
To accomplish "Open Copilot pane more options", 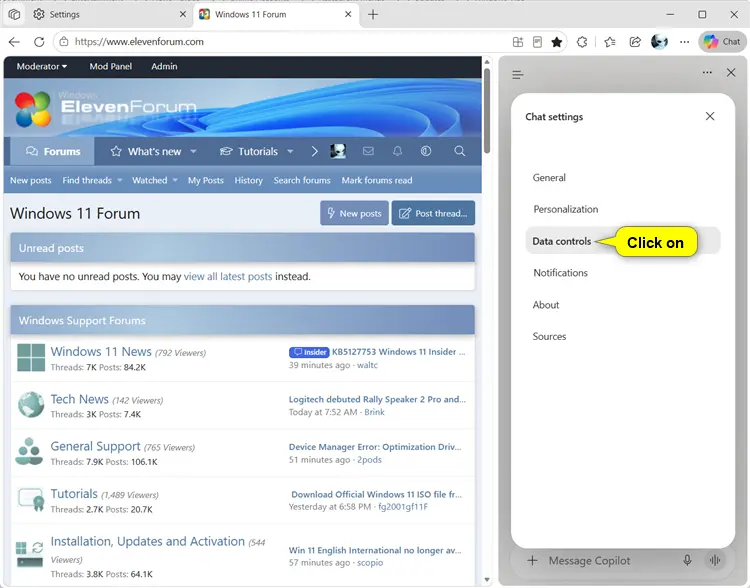I will point(707,73).
